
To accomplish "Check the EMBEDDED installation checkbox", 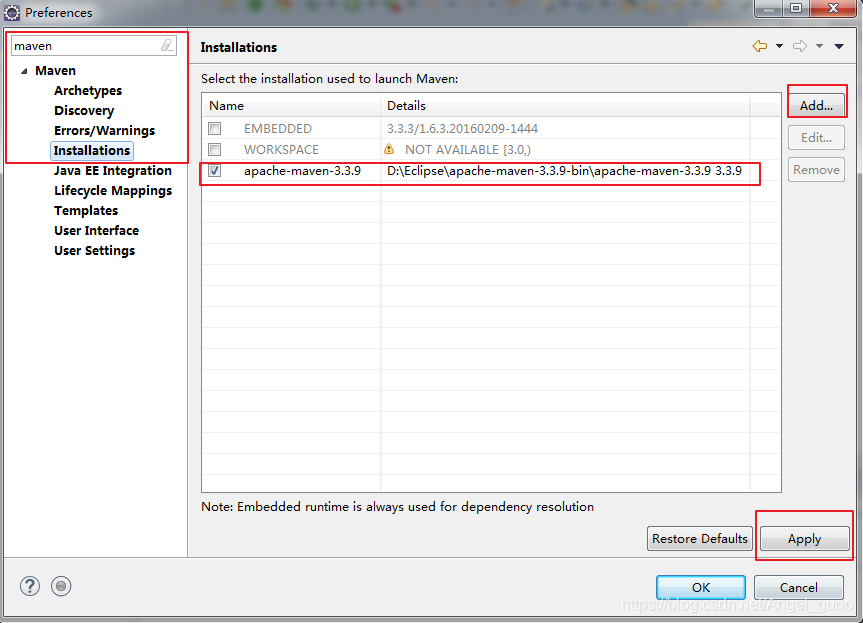I will tap(215, 129).
